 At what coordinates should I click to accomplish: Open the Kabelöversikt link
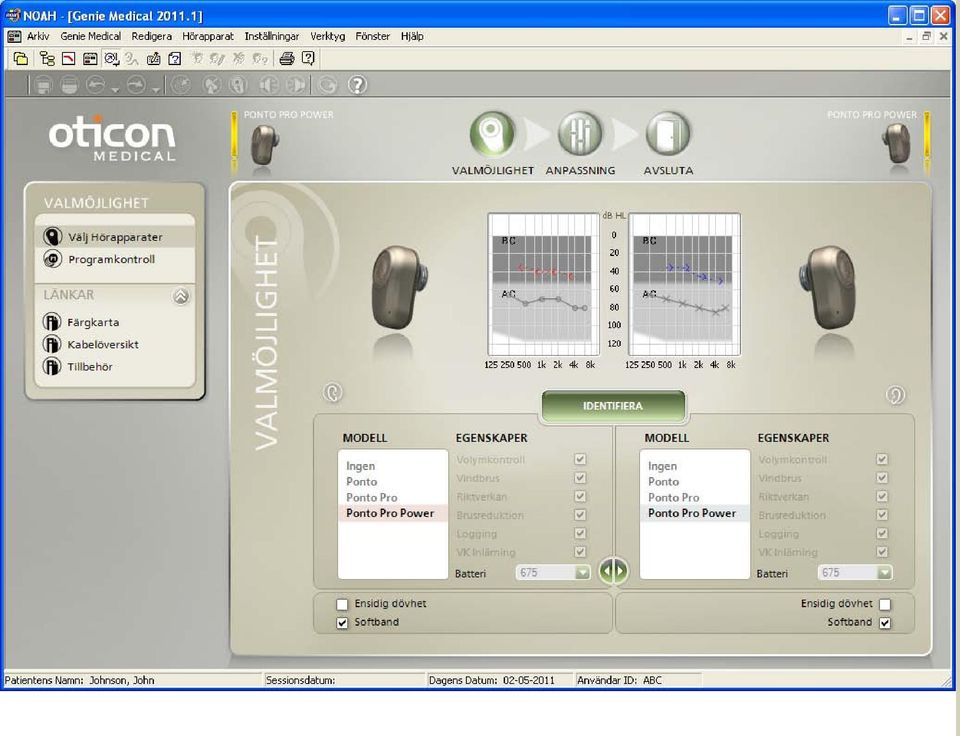point(91,344)
